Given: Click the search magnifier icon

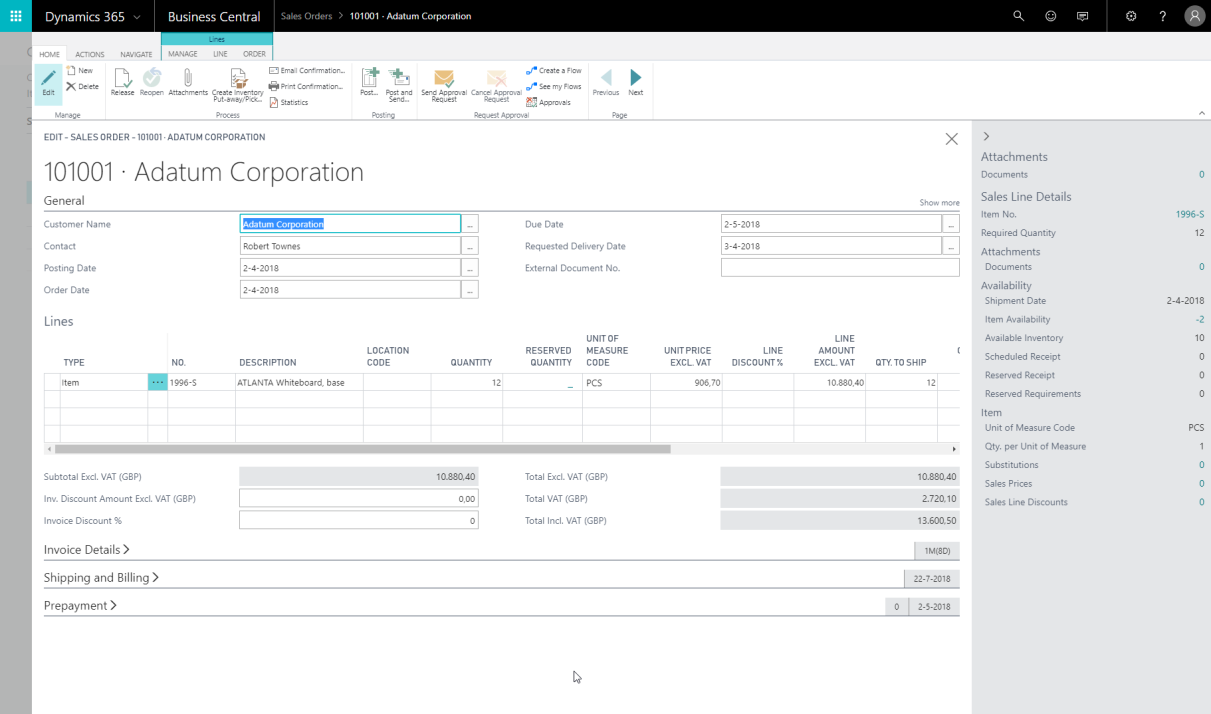Looking at the screenshot, I should point(1019,16).
